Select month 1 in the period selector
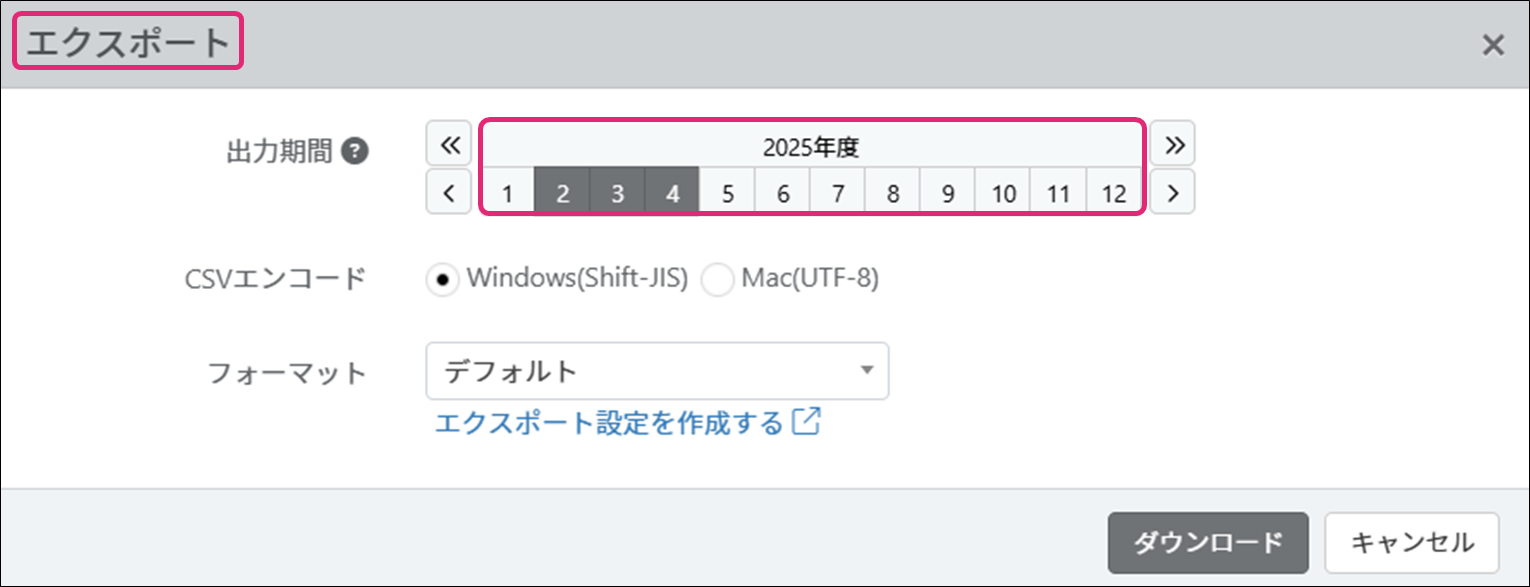The width and height of the screenshot is (1530, 587). coord(508,193)
